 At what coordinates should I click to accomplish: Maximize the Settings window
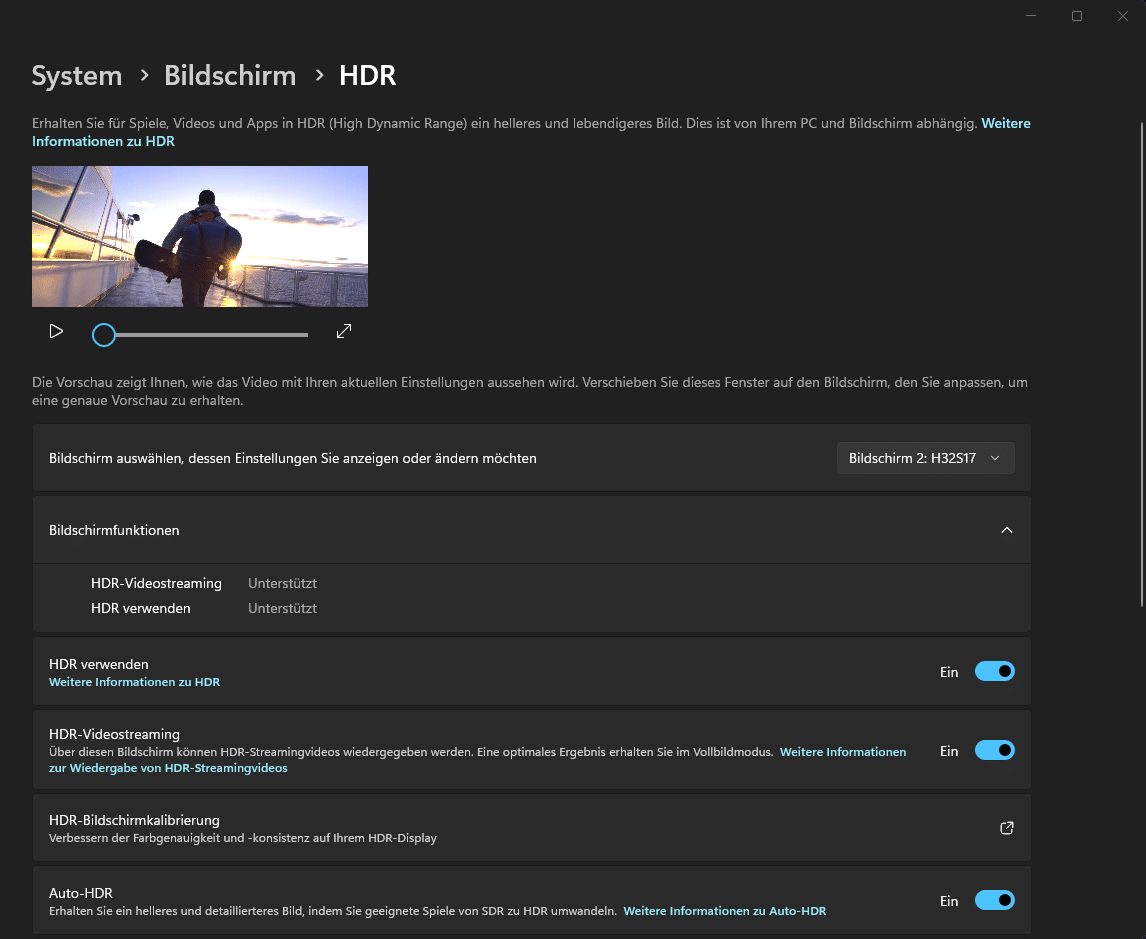[1077, 16]
